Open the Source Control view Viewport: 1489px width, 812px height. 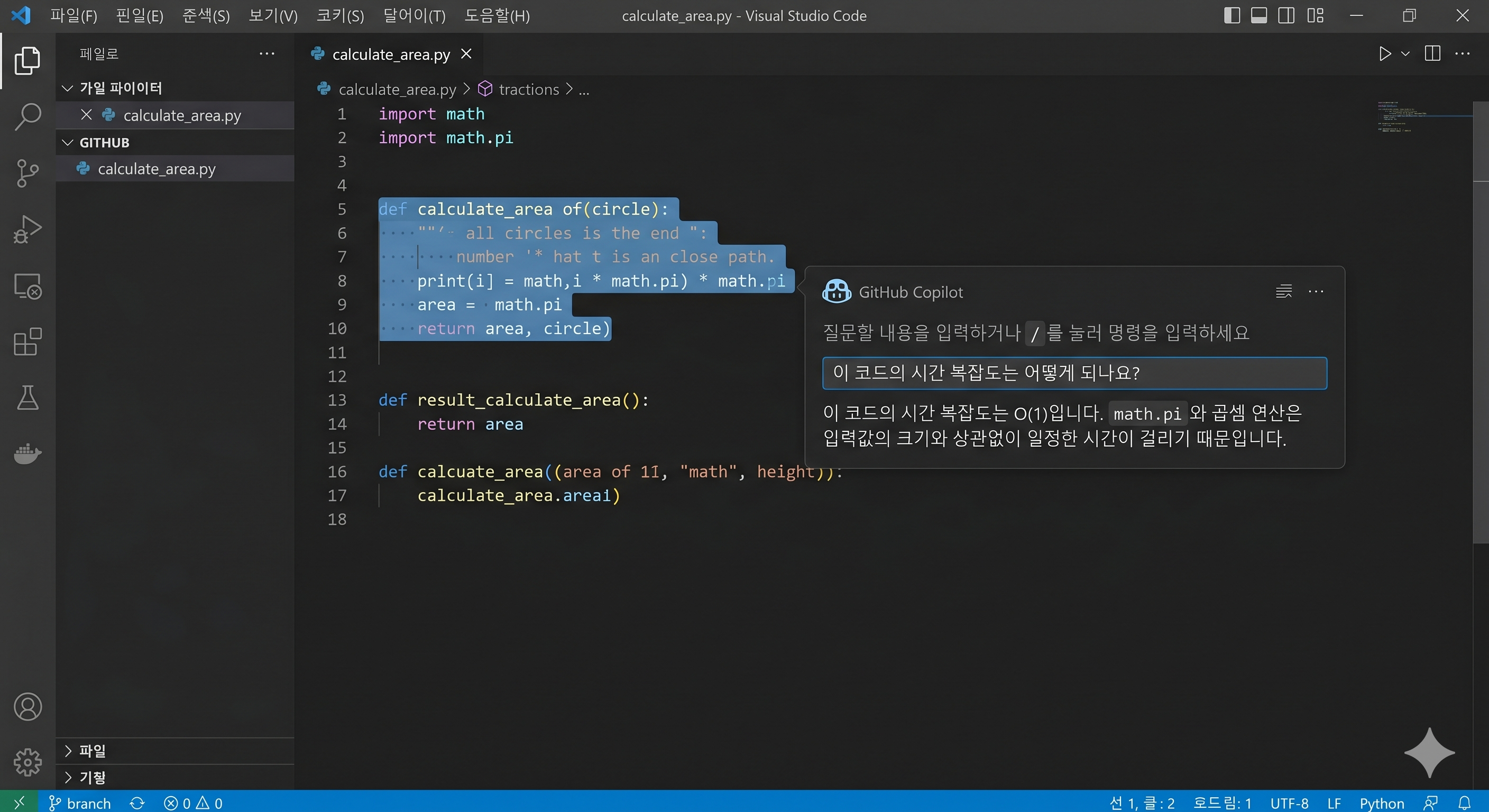27,173
